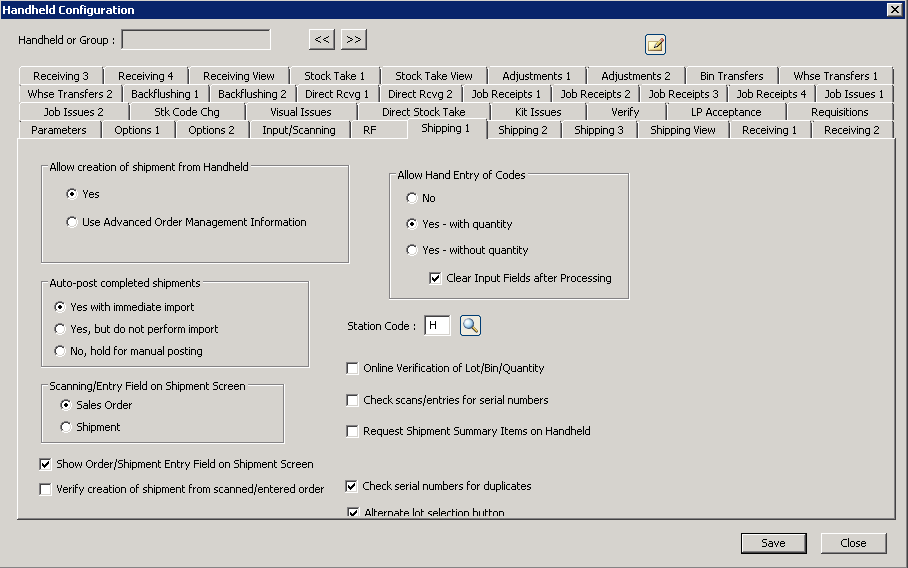The width and height of the screenshot is (908, 568).
Task: Click the Handheld or Group field
Action: click(196, 40)
